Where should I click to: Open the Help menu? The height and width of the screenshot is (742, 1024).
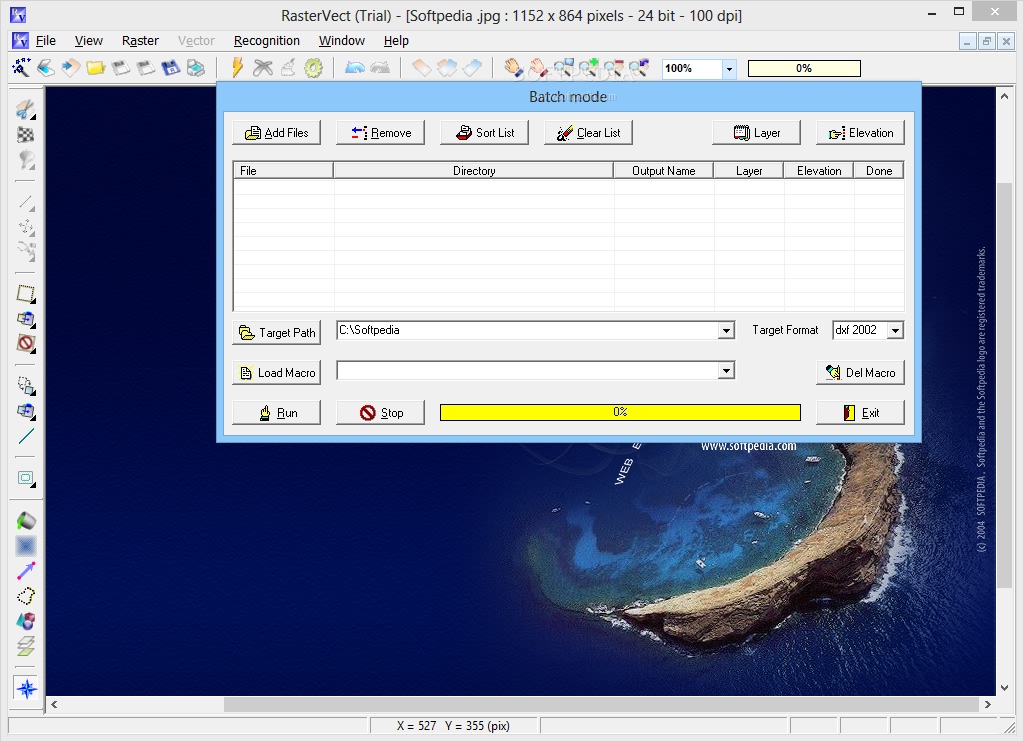click(396, 40)
